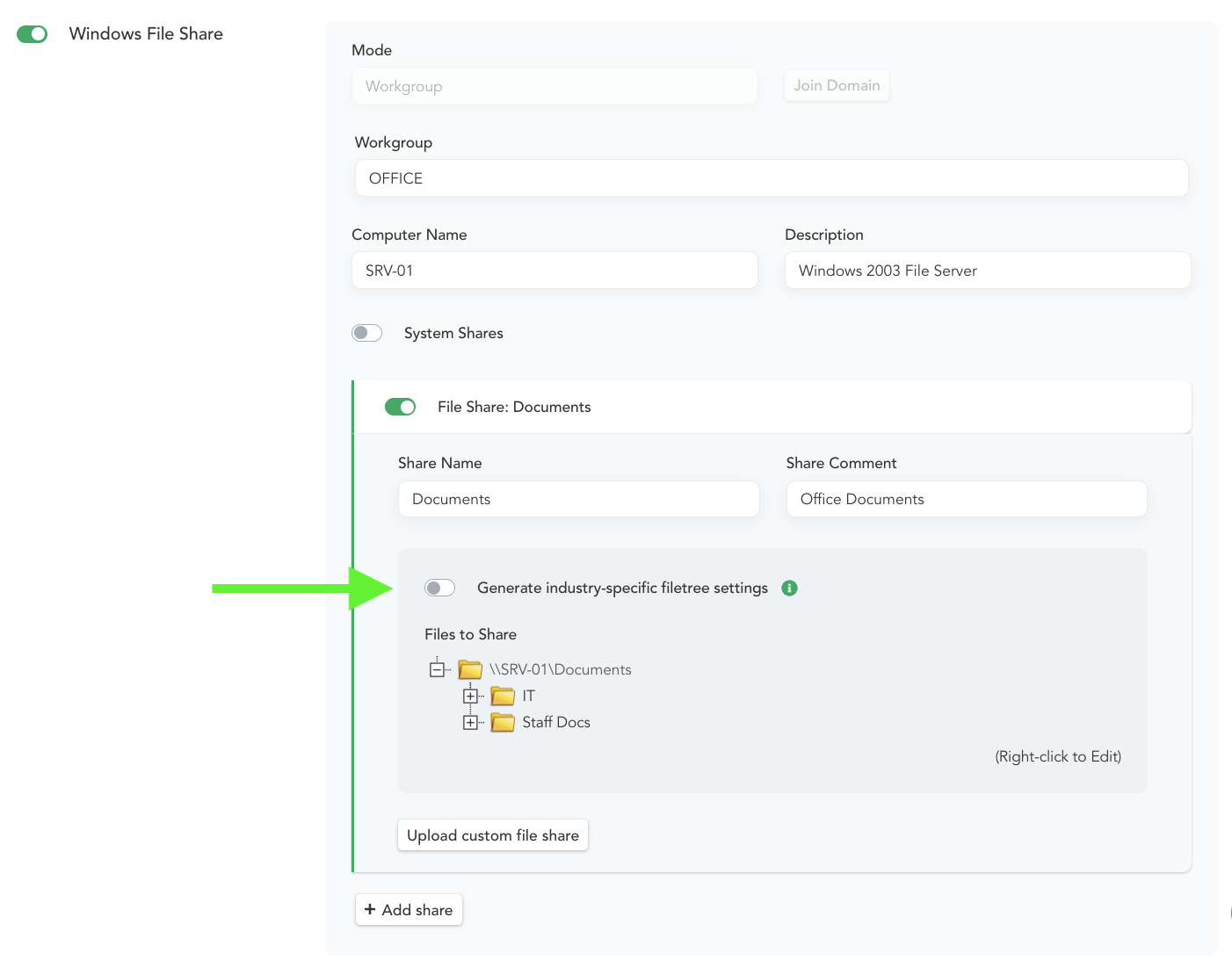Viewport: 1232px width, 975px height.
Task: Select the \\SRV-01\Documents tree label
Action: 561,669
